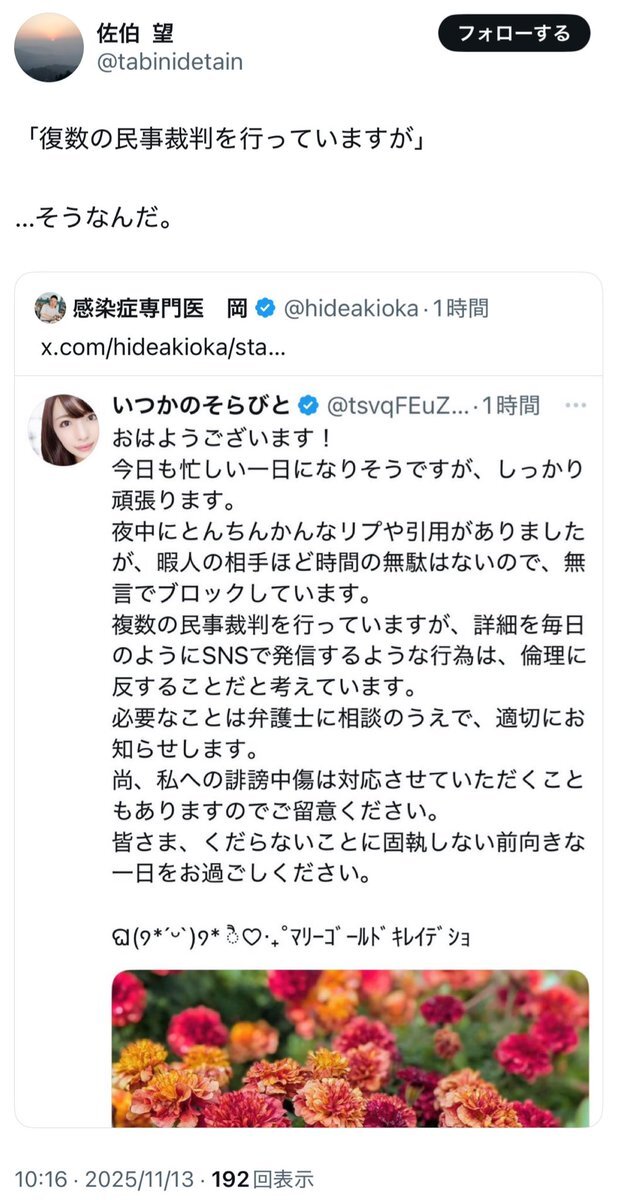Open the three-dot more menu

point(575,405)
